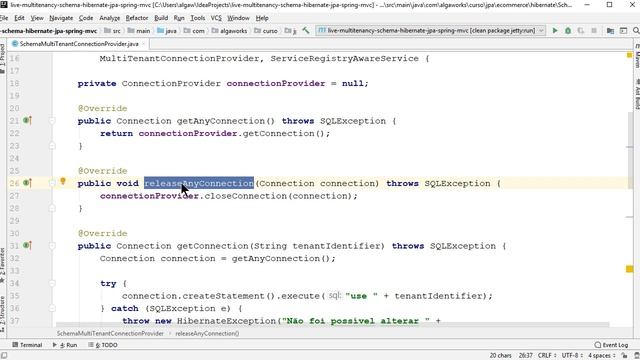Open the Help menu
Screen dimensions: 640x360
click(x=262, y=18)
